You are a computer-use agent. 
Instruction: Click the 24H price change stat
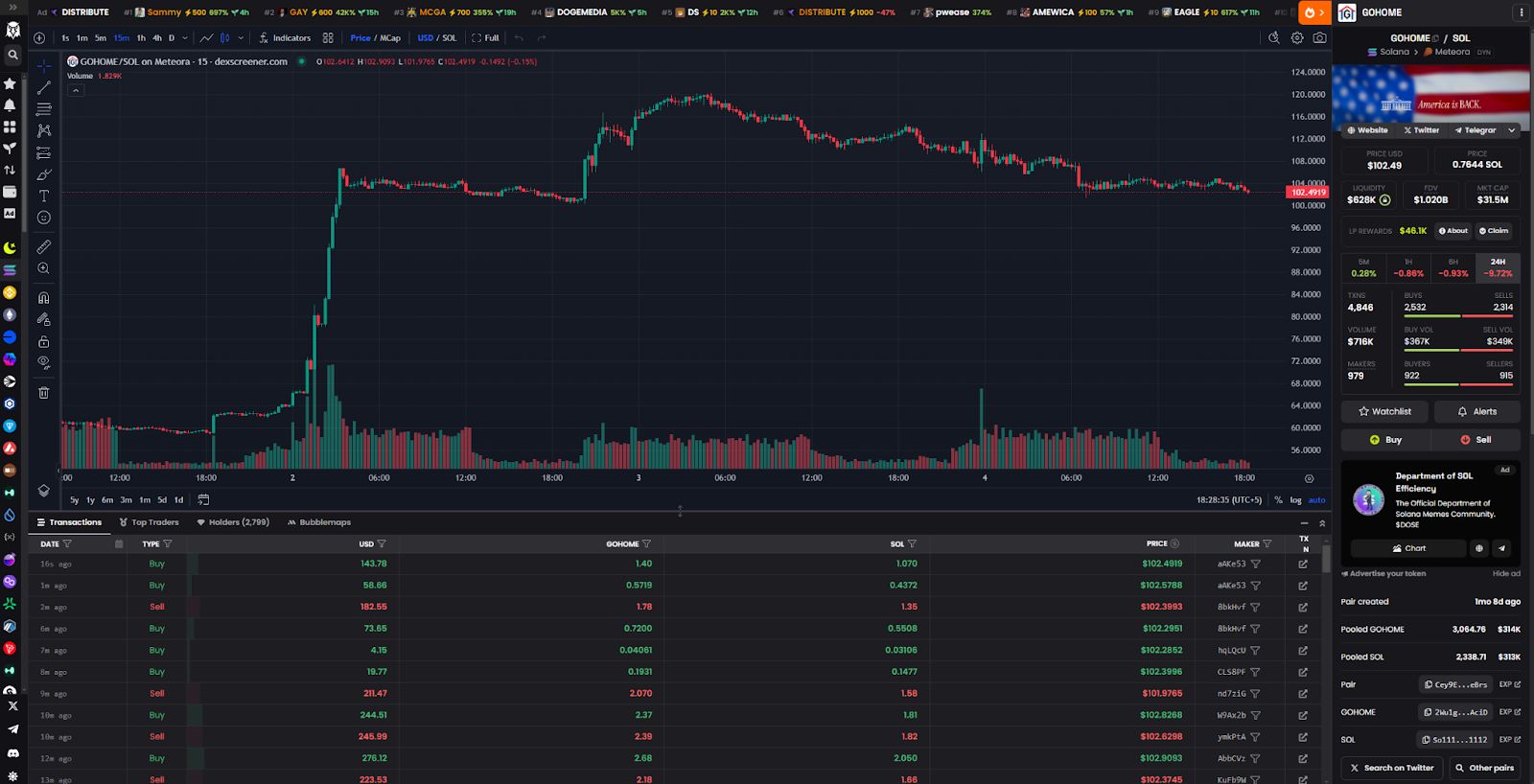click(1498, 267)
